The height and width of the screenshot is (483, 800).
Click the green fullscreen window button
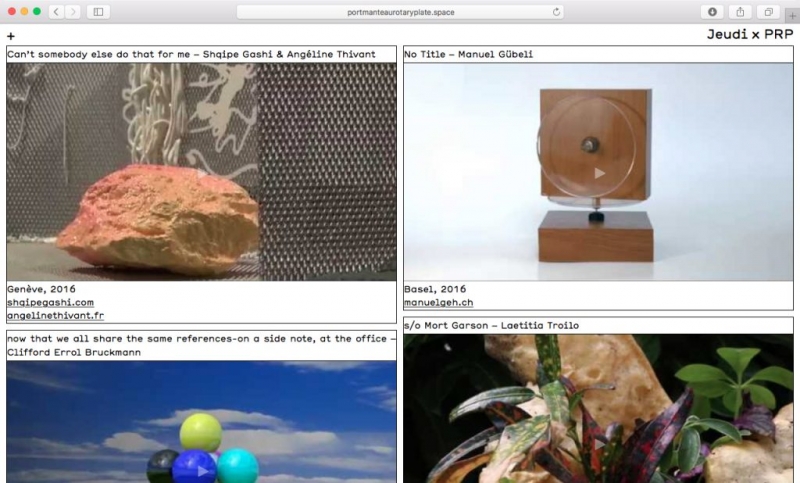pos(37,12)
